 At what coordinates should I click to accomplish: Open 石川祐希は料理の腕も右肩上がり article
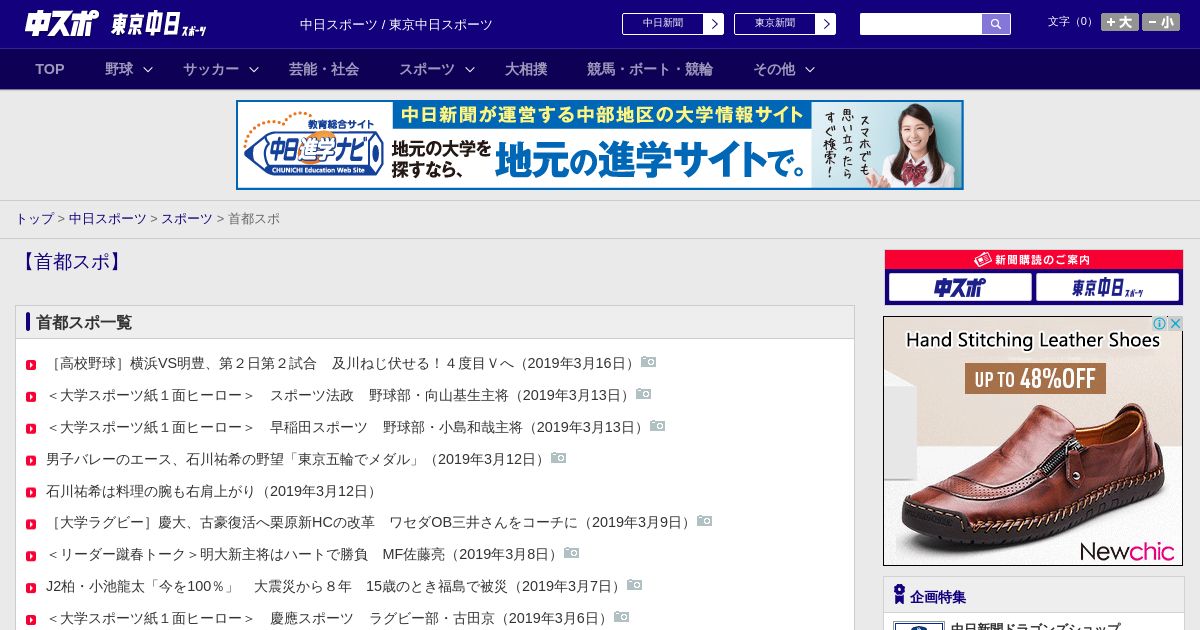tap(214, 491)
